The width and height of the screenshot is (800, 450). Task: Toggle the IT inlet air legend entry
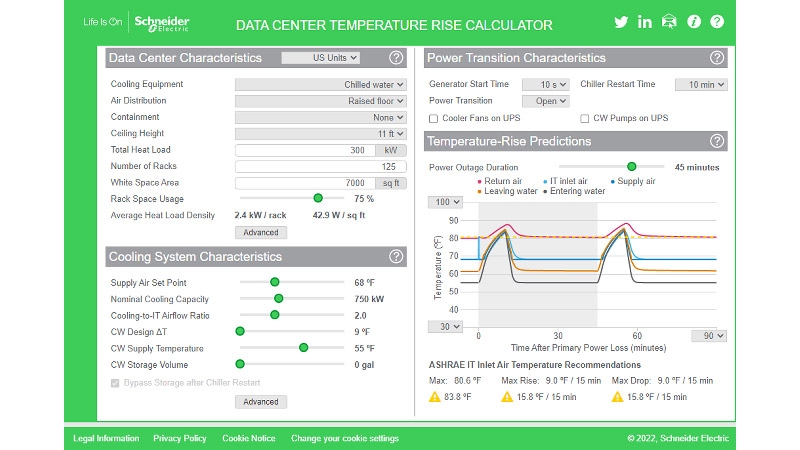coord(565,181)
